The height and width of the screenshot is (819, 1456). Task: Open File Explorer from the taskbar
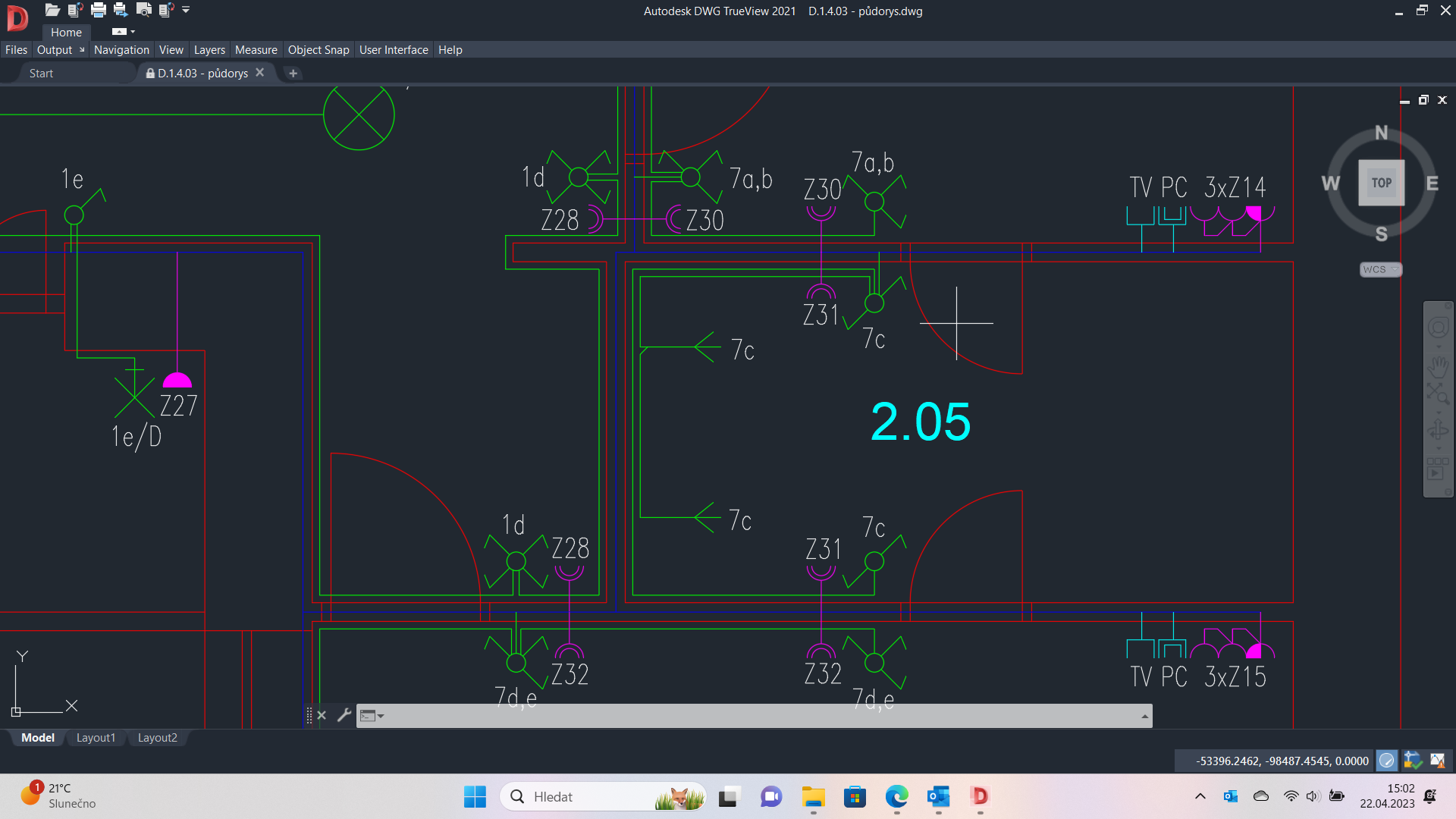[x=813, y=796]
